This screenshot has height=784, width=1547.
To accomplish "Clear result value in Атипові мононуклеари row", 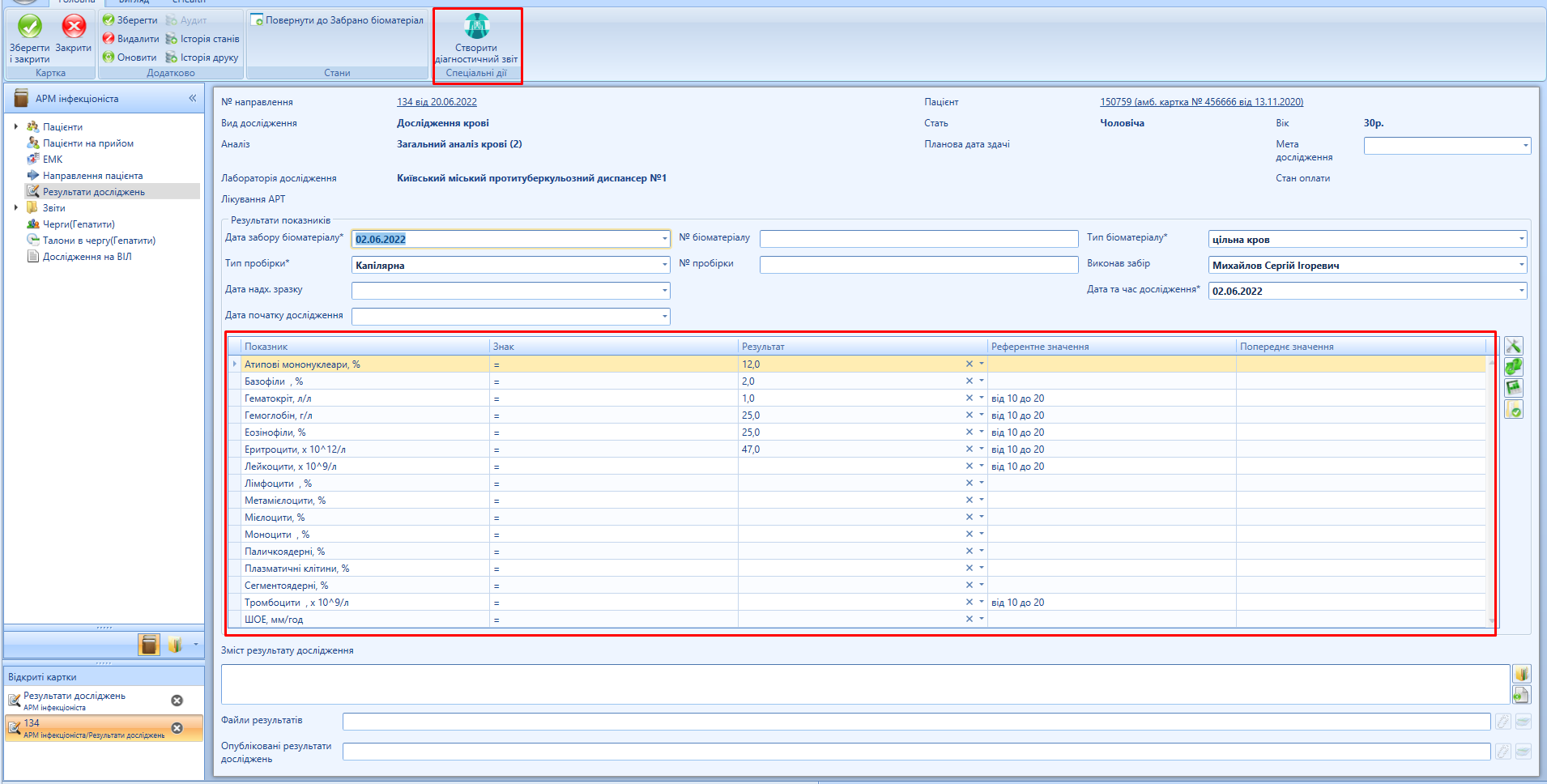I will pyautogui.click(x=969, y=364).
